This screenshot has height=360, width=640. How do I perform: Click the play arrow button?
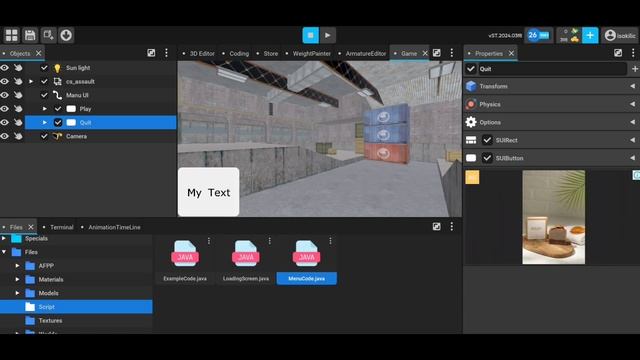pos(328,36)
